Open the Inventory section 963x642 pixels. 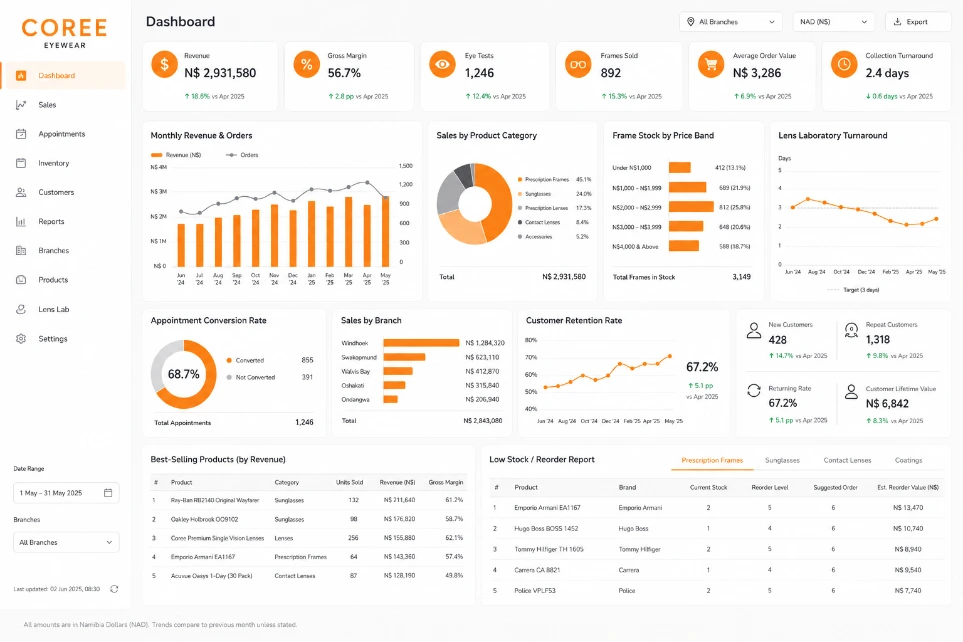pos(53,163)
